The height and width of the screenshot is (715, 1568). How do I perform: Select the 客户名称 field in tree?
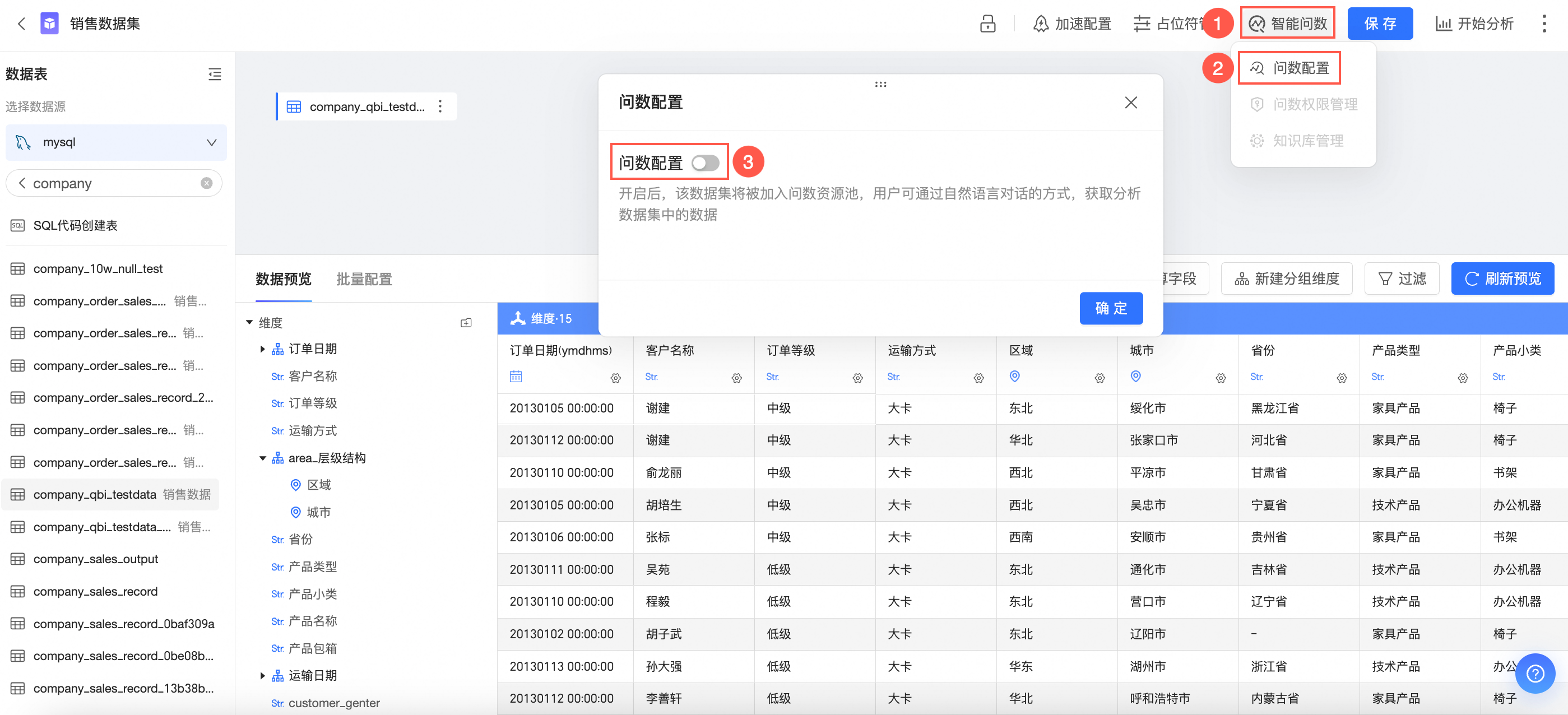[312, 377]
